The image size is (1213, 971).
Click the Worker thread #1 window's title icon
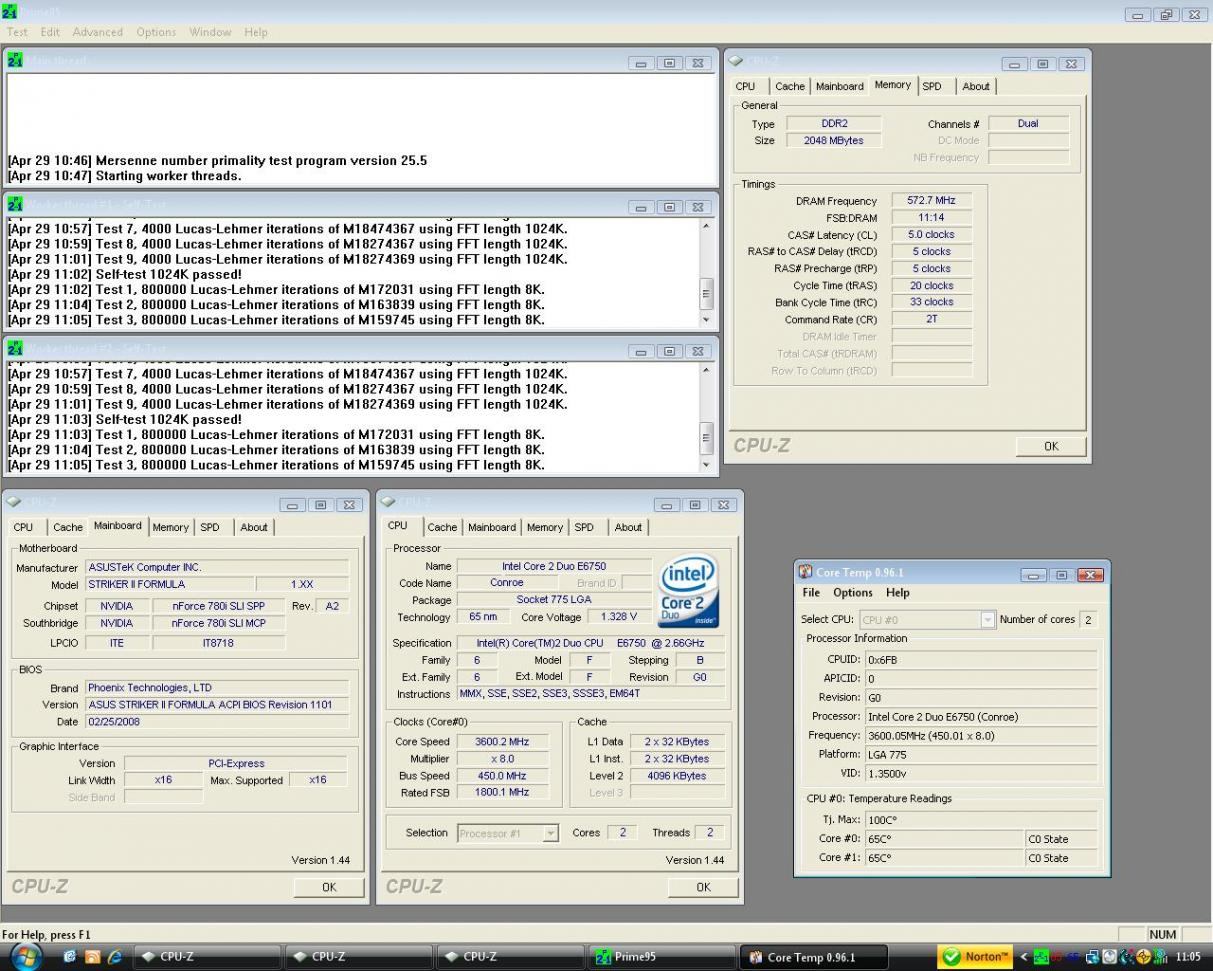(15, 205)
